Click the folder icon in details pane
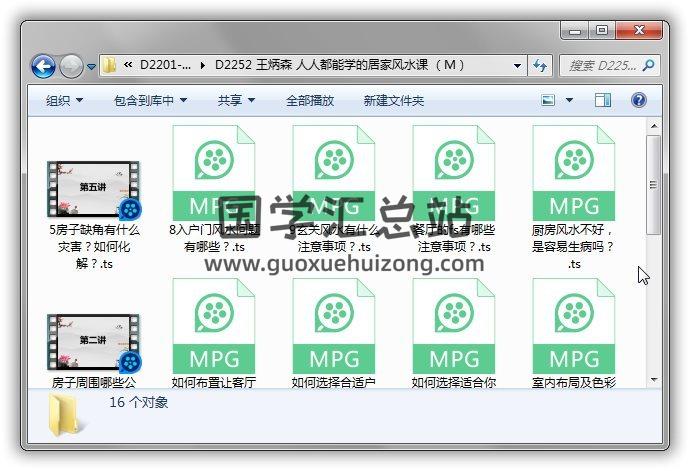This screenshot has width=690, height=471. tap(65, 416)
